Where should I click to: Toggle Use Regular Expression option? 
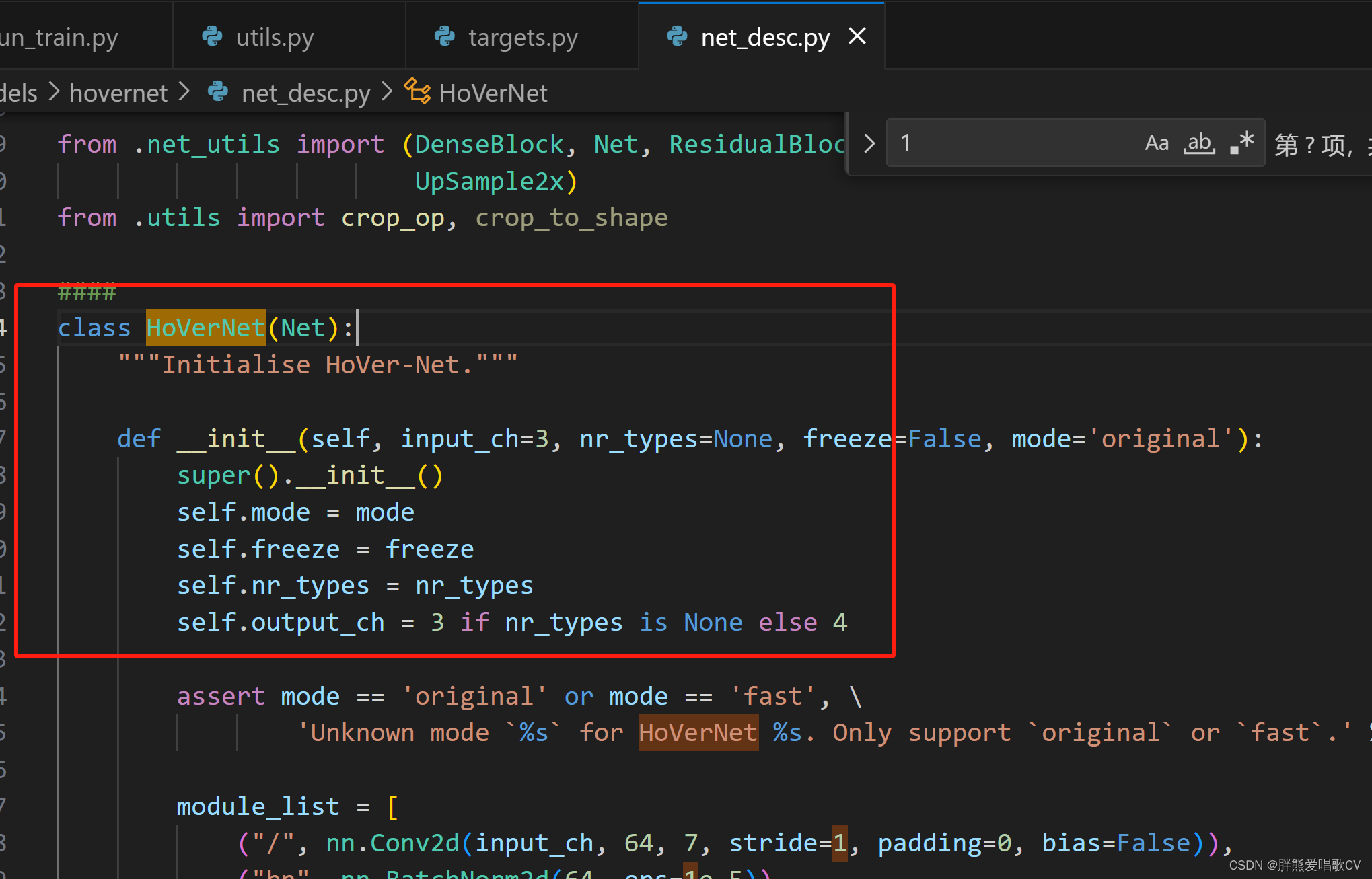point(1242,143)
